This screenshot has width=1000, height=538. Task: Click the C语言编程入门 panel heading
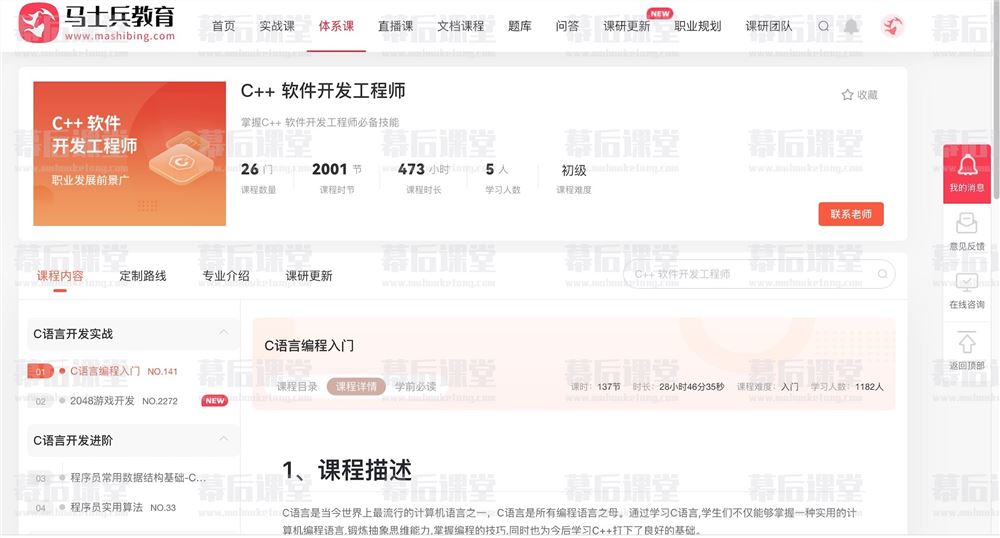309,345
